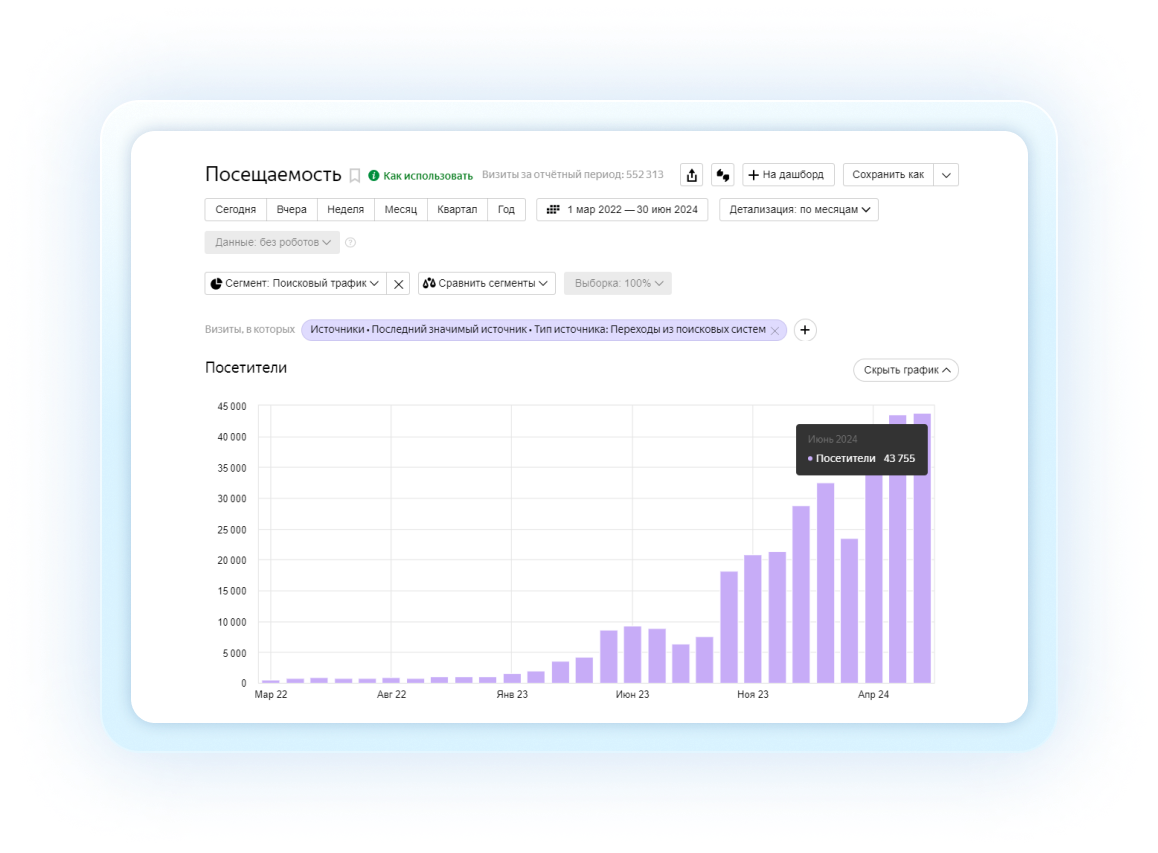Select the Неделя period tab
Screen dimensions: 1158x853
(346, 210)
